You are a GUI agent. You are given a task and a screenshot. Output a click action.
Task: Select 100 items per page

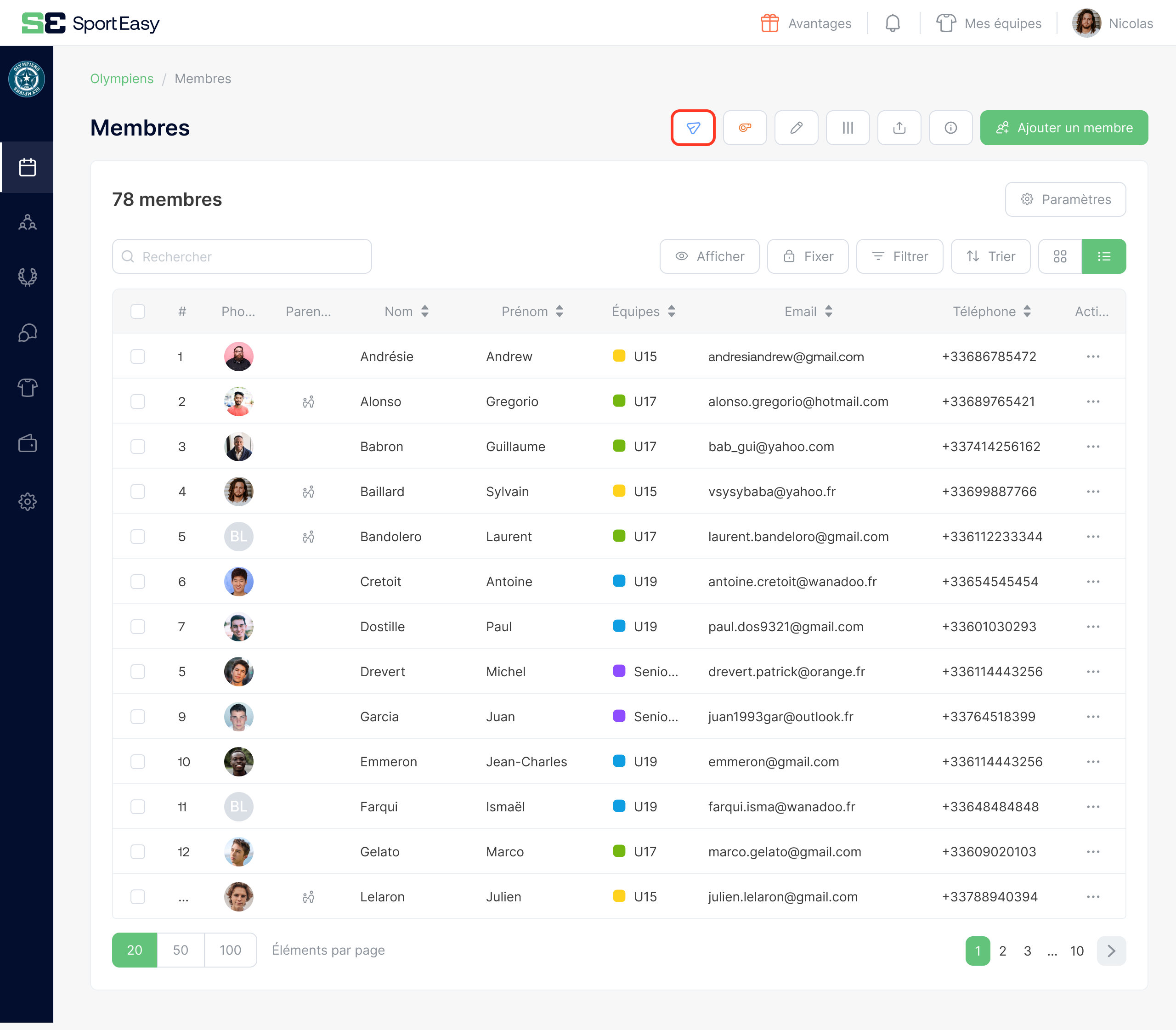(x=230, y=950)
